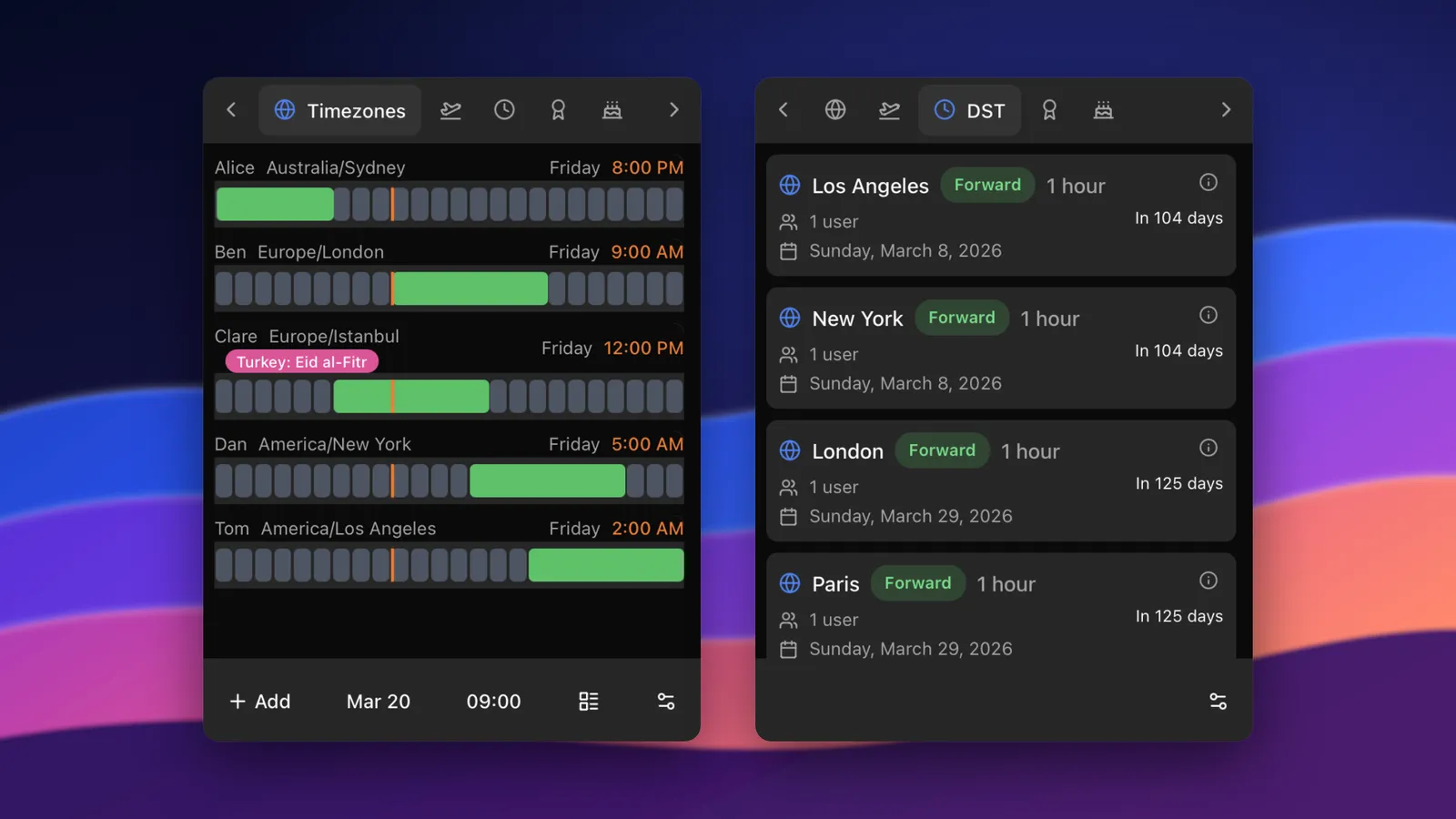Screen dimensions: 1456x819
Task: Go to previous tab in Timezones panel
Action: (x=231, y=110)
